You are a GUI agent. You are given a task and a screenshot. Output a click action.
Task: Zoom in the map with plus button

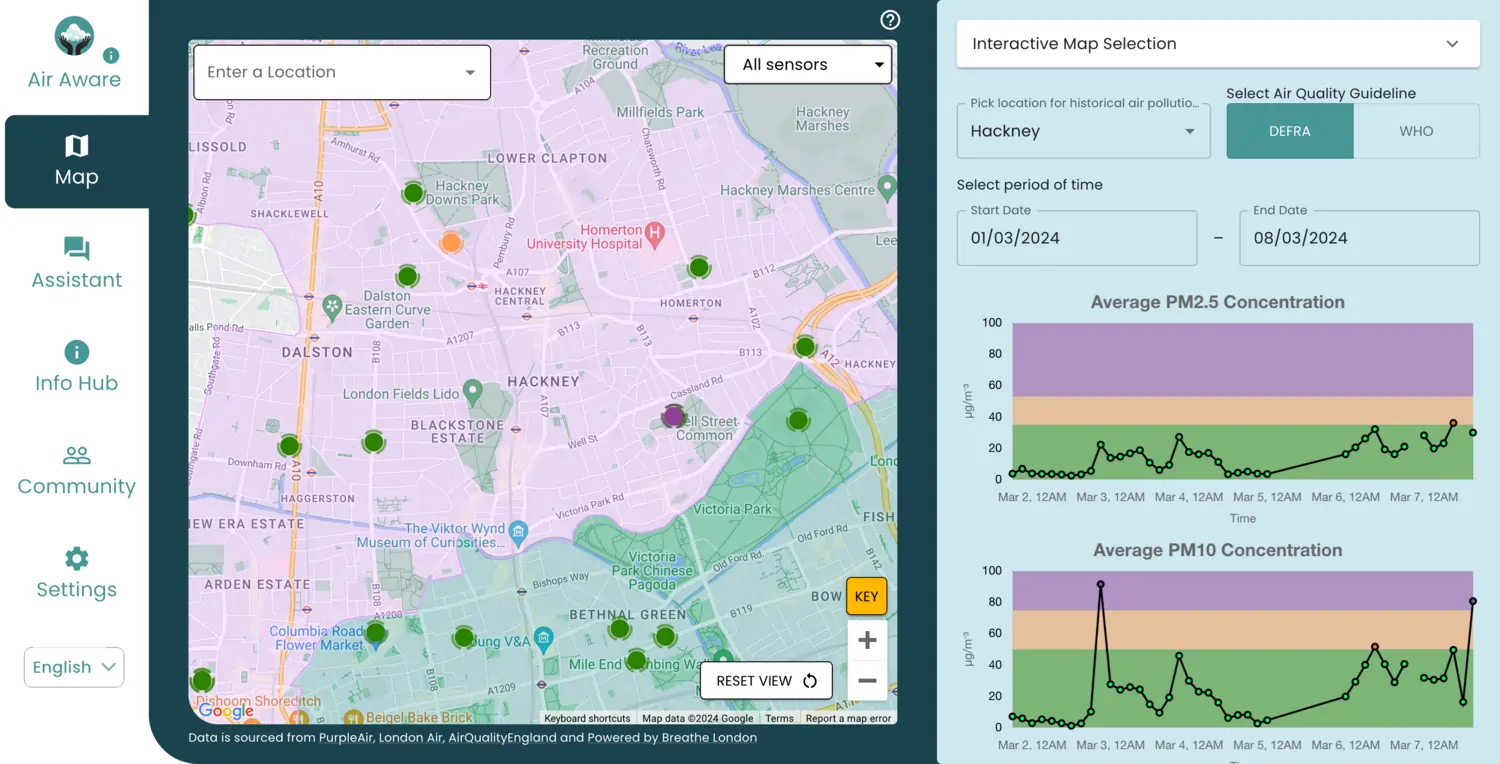point(866,640)
